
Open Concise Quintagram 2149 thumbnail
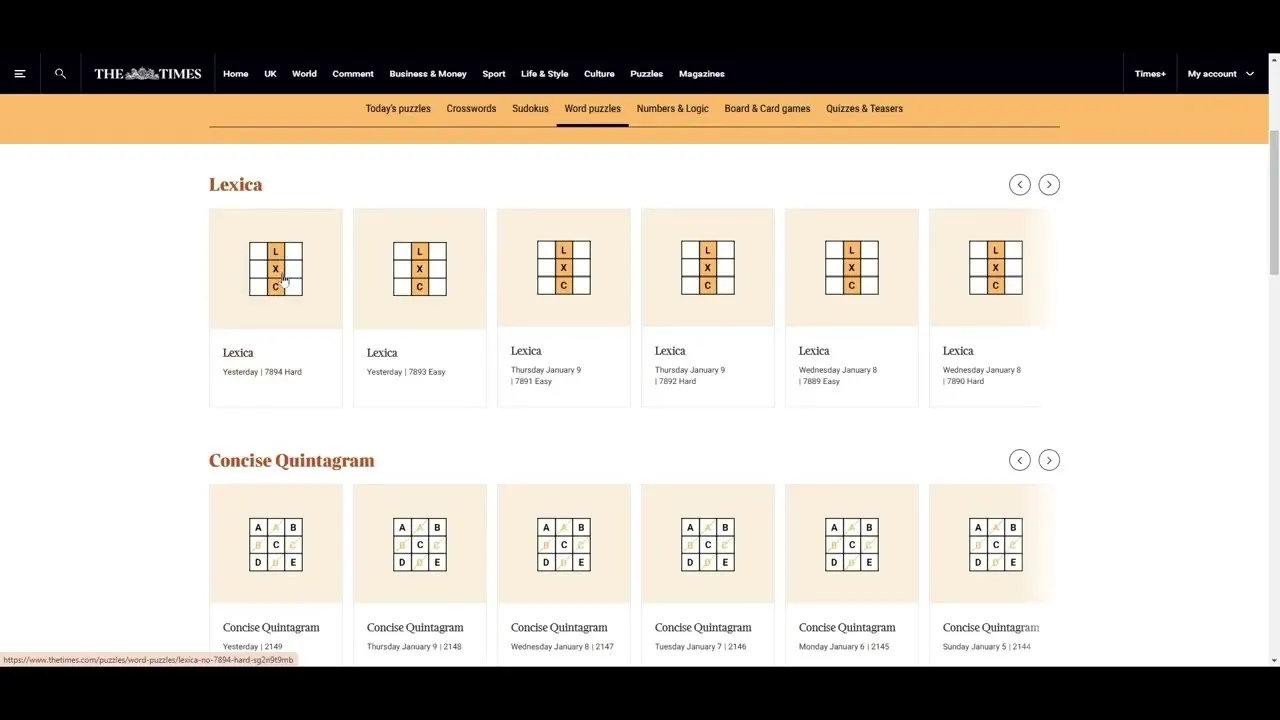(x=276, y=544)
